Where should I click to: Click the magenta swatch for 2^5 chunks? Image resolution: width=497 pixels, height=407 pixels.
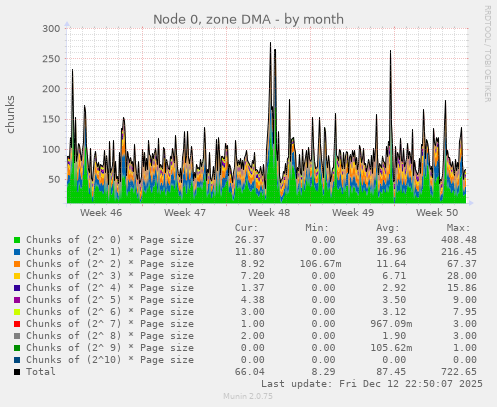(x=17, y=300)
